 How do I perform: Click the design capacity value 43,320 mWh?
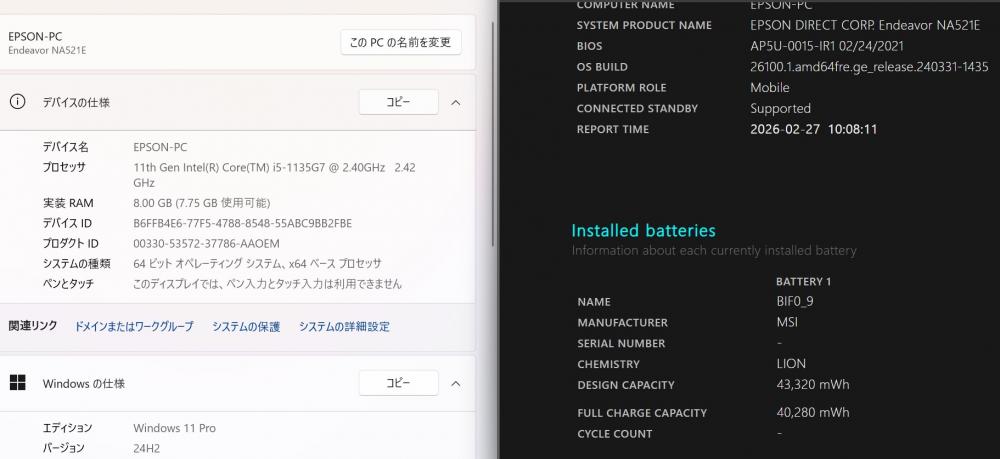[799, 385]
